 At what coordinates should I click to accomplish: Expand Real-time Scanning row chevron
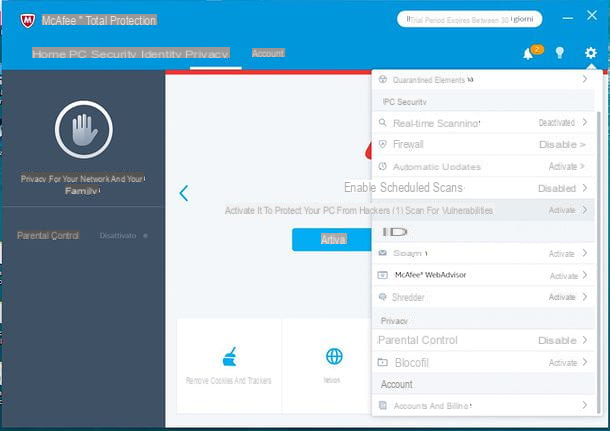click(x=585, y=122)
